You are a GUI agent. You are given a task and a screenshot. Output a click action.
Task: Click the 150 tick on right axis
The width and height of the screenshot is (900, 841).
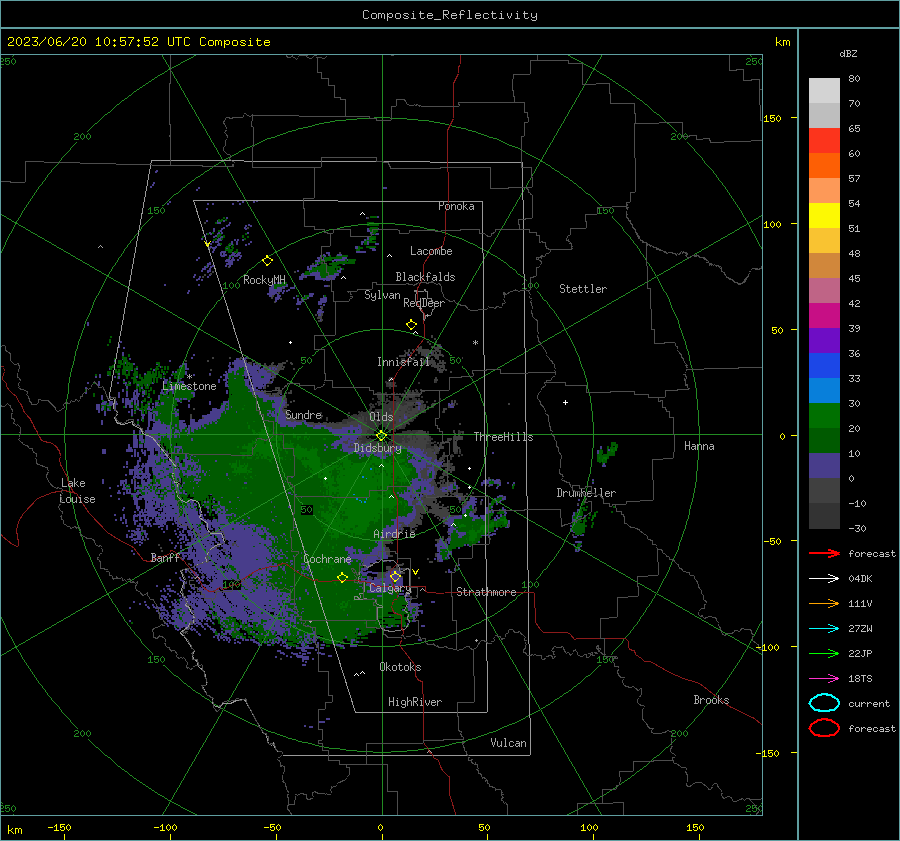coord(772,118)
